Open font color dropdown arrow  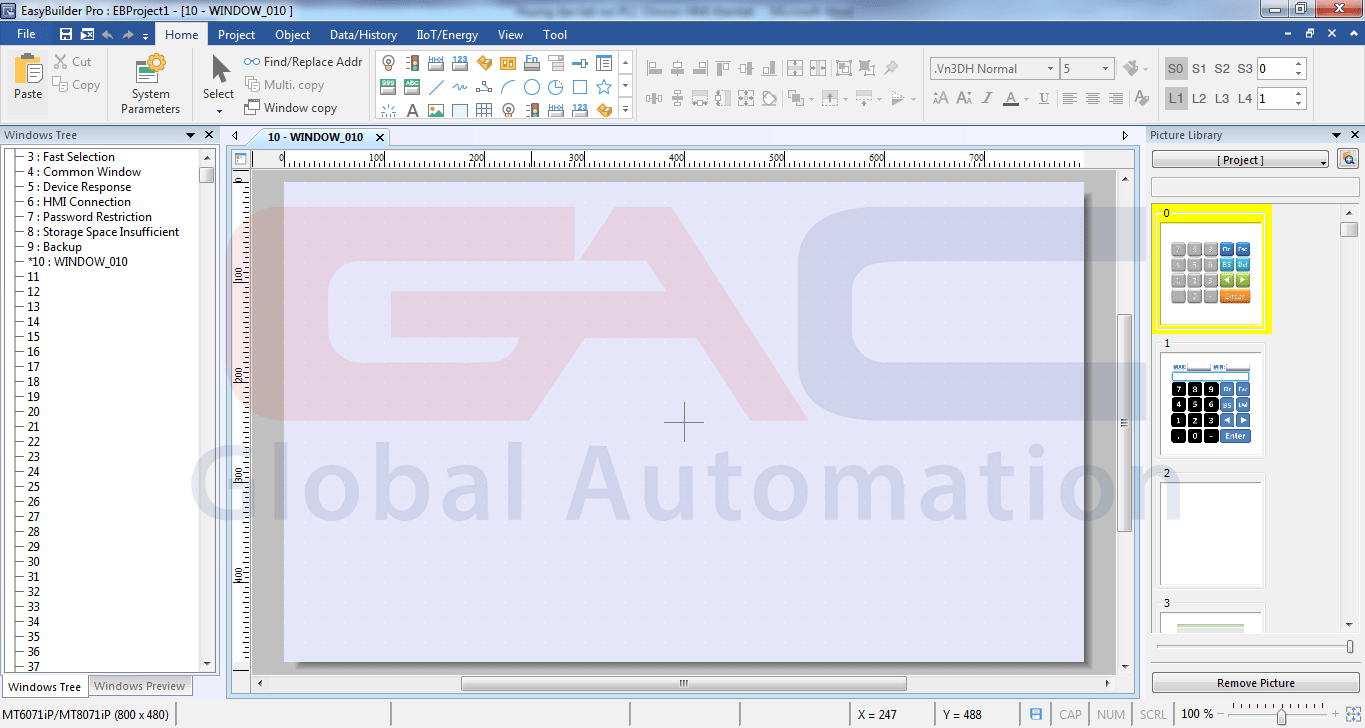coord(1026,99)
